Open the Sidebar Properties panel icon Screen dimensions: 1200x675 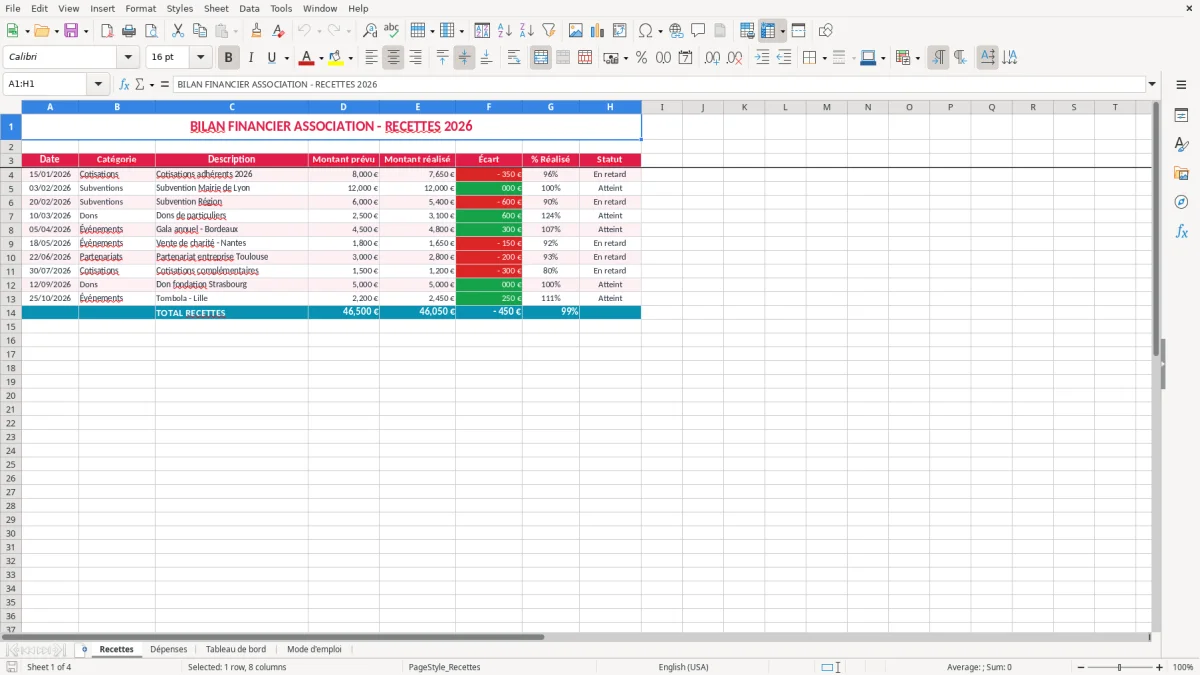coord(1181,116)
